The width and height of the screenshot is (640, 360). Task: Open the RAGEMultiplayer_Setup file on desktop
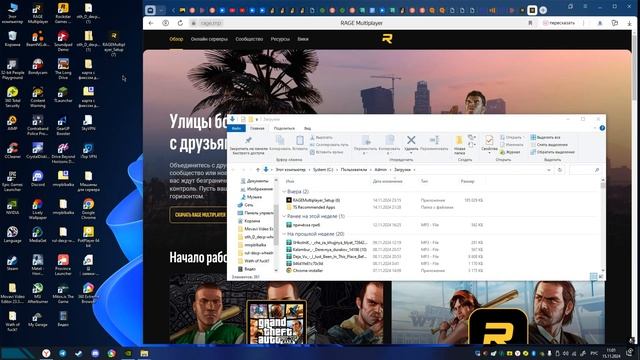113,44
